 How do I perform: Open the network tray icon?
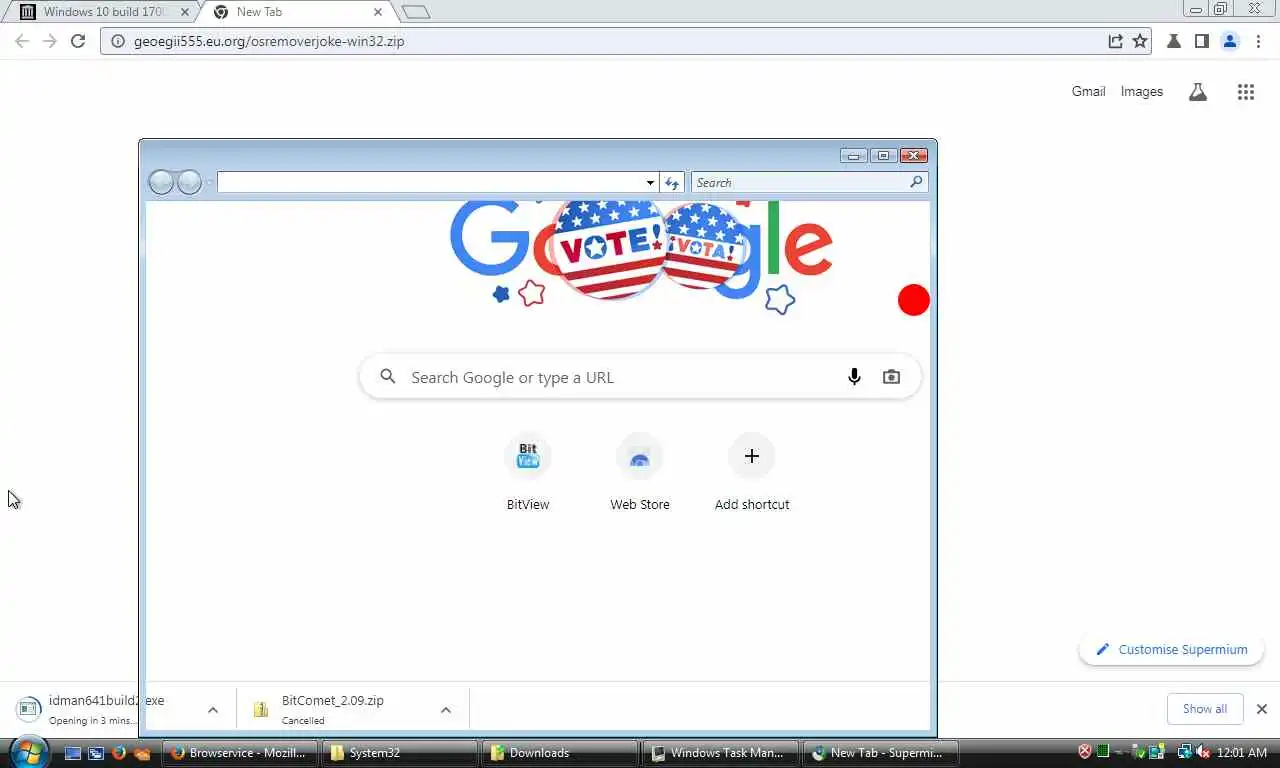pos(1184,752)
